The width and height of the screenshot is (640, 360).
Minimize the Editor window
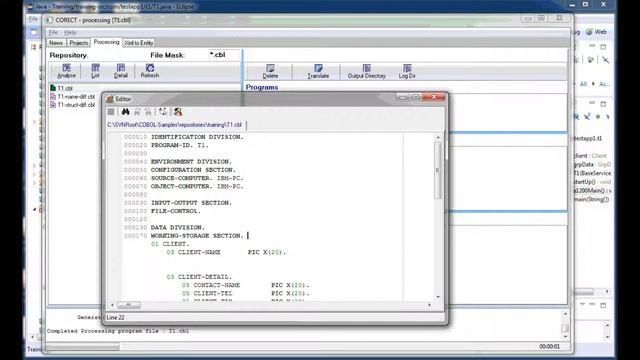[403, 98]
